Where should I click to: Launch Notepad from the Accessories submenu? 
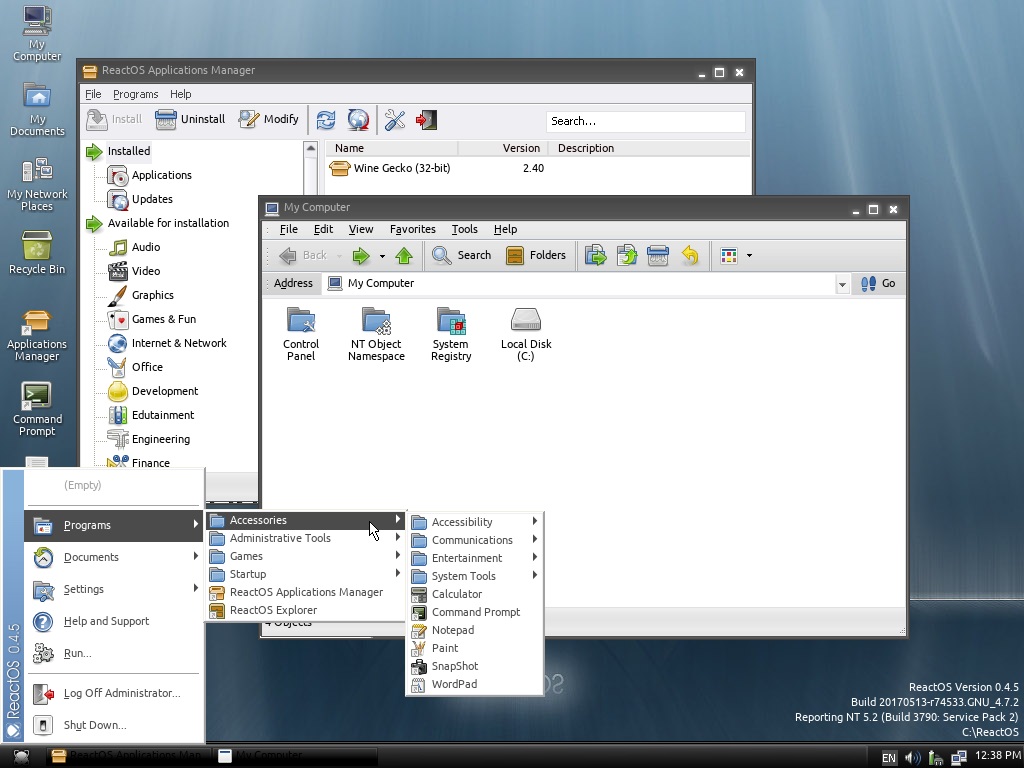tap(452, 630)
